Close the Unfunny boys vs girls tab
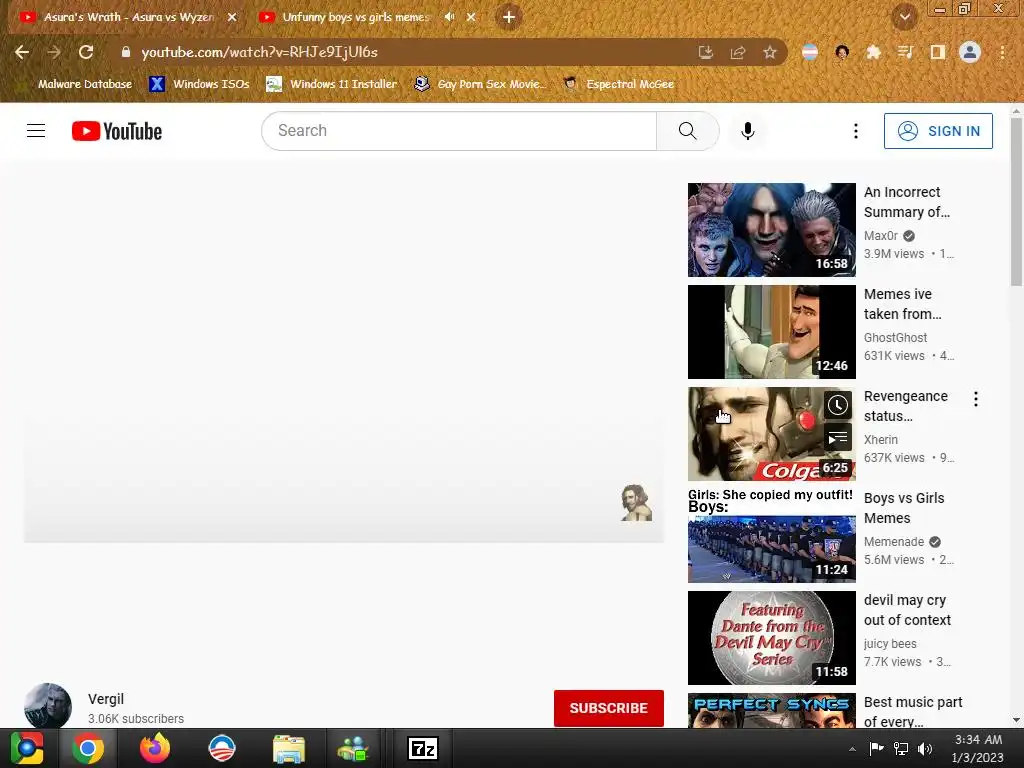This screenshot has width=1024, height=768. (x=471, y=17)
